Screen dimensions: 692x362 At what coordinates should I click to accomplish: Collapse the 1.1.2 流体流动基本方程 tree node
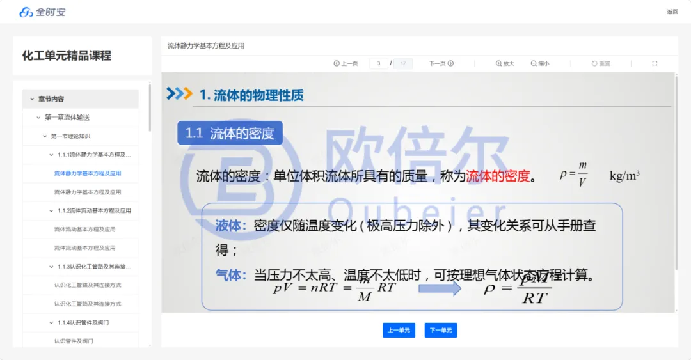click(51, 211)
